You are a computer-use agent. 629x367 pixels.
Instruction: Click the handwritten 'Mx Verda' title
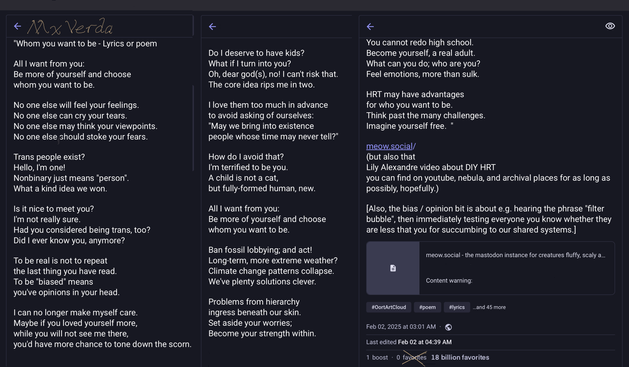click(70, 27)
